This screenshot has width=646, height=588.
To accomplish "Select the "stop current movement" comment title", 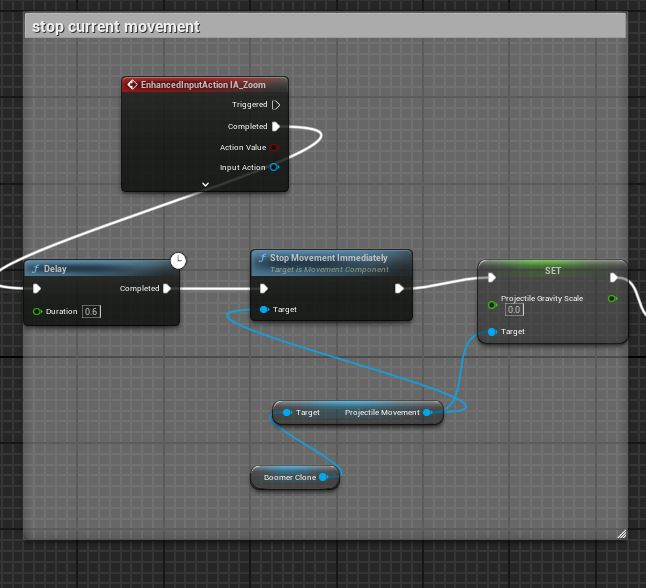I will [x=116, y=27].
